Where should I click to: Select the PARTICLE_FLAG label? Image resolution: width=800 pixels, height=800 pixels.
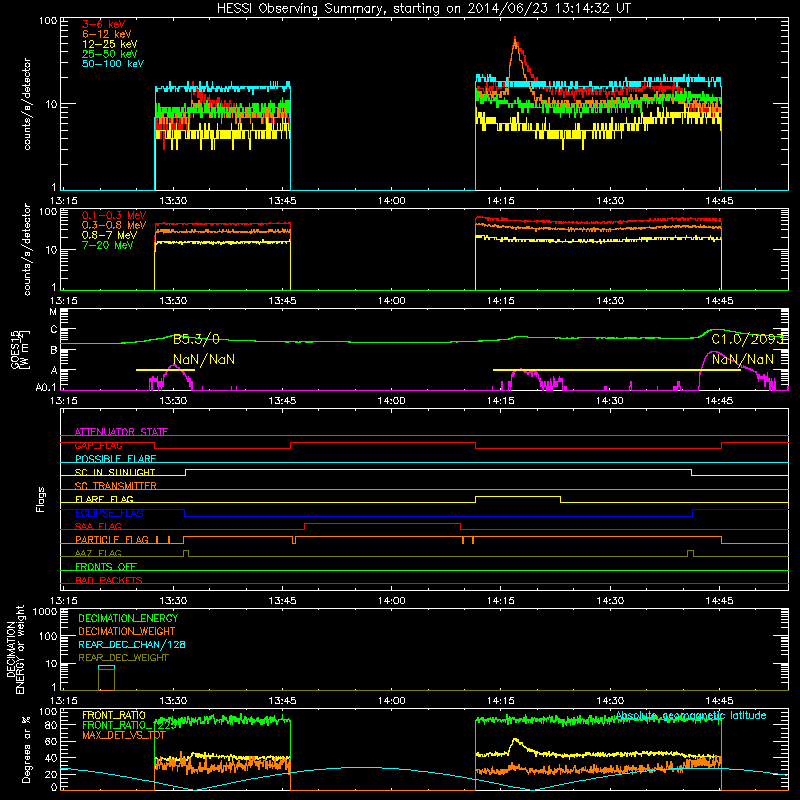click(112, 540)
